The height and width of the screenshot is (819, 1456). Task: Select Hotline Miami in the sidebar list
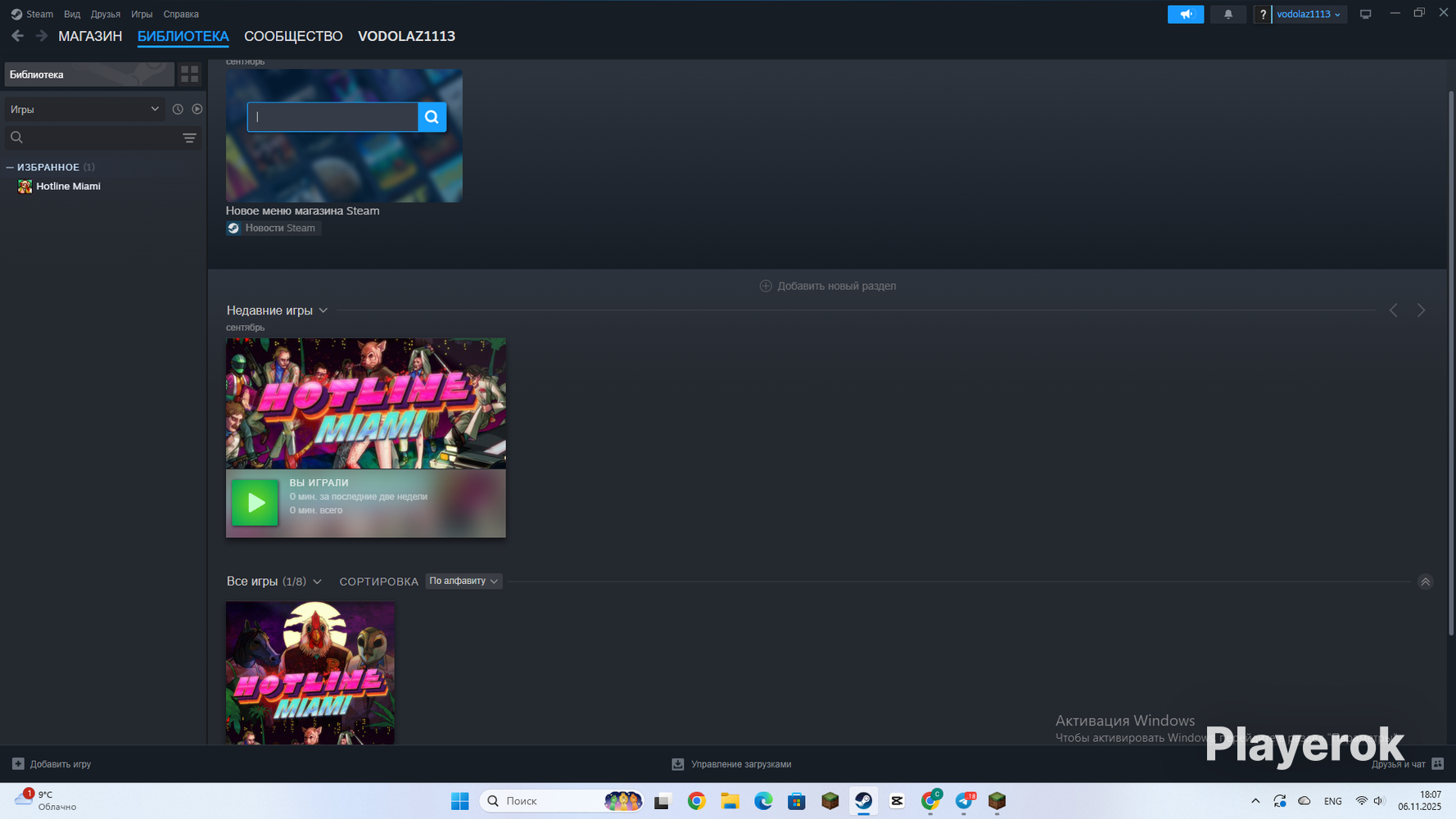click(x=68, y=187)
